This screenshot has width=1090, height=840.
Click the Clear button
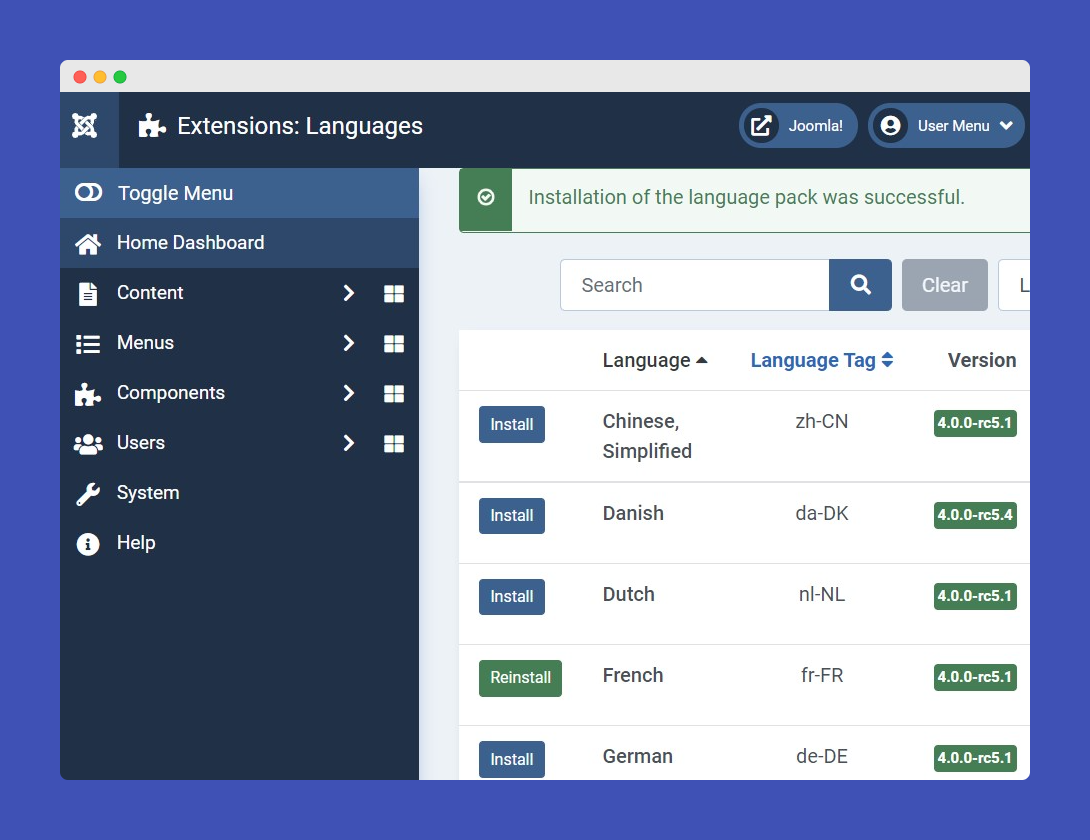pyautogui.click(x=945, y=285)
